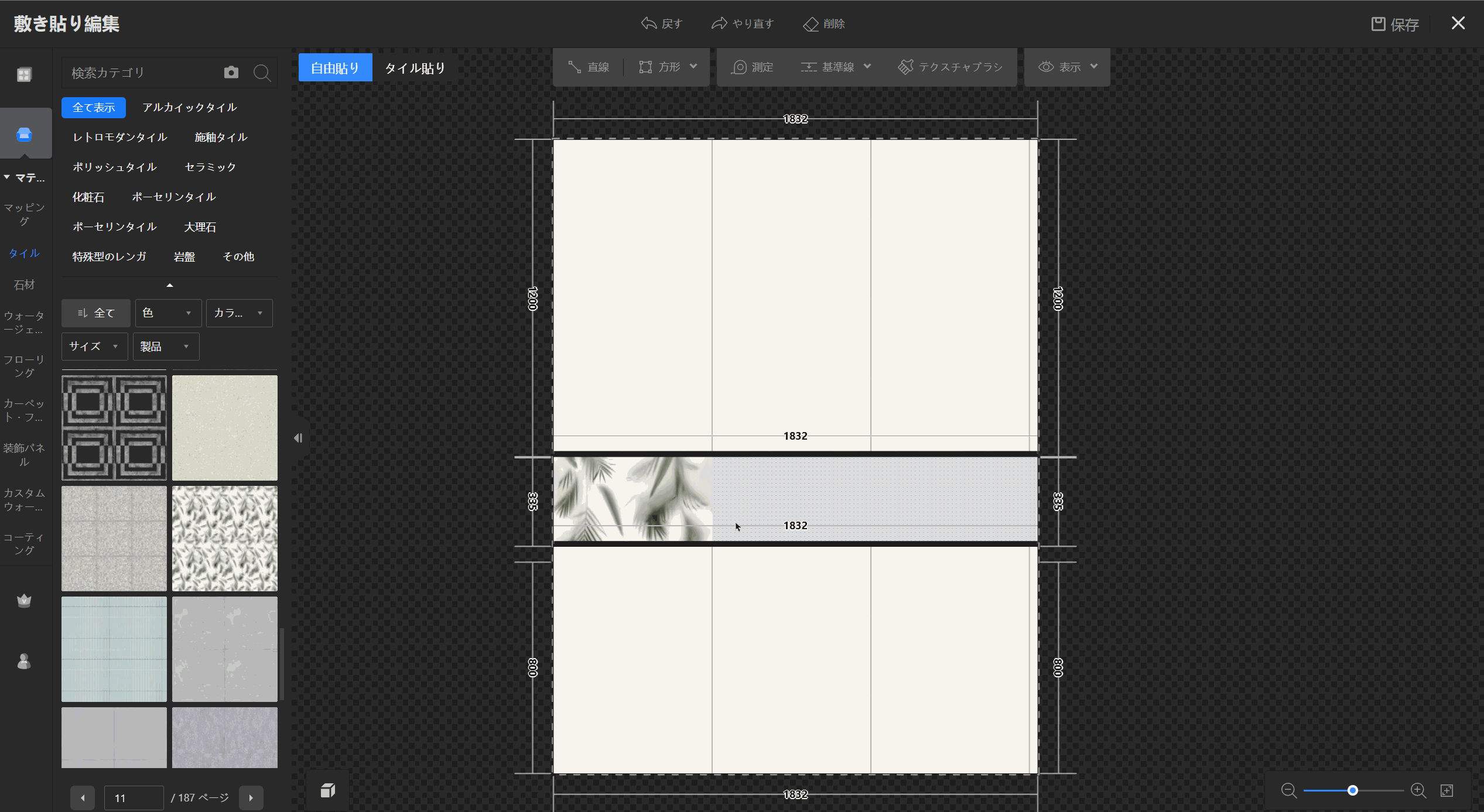Screen dimensions: 1484x812
Task: Close the tiling editor with X
Action: click(x=1458, y=23)
